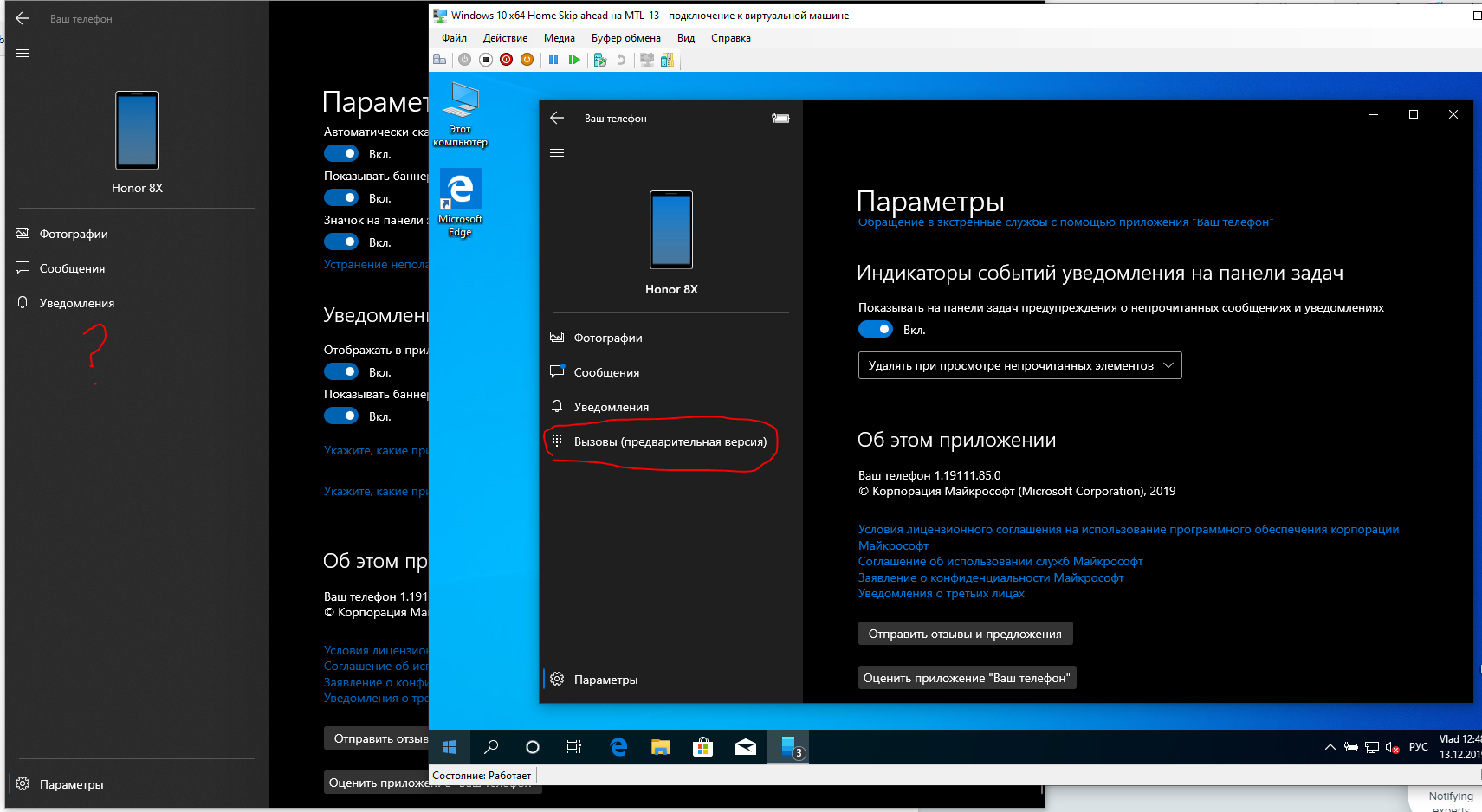Open Microsoft Store from VM taskbar

coord(702,747)
